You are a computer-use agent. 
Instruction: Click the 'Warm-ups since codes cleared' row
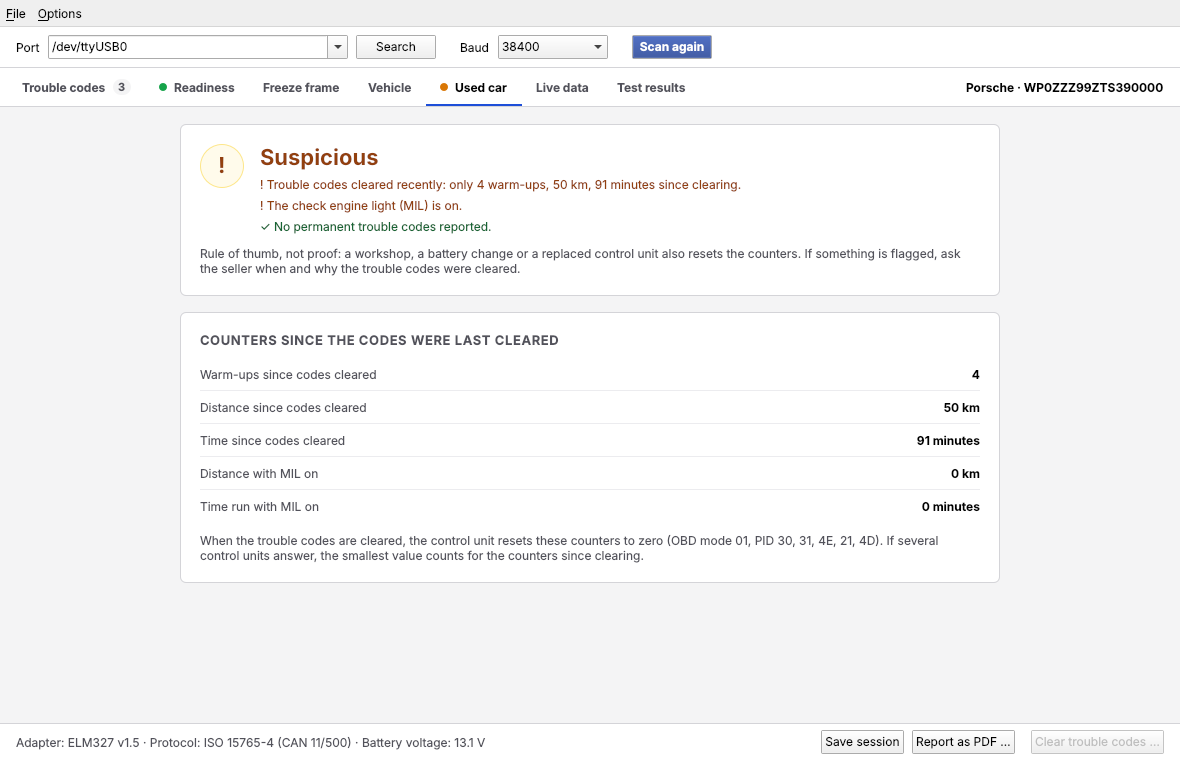(589, 375)
